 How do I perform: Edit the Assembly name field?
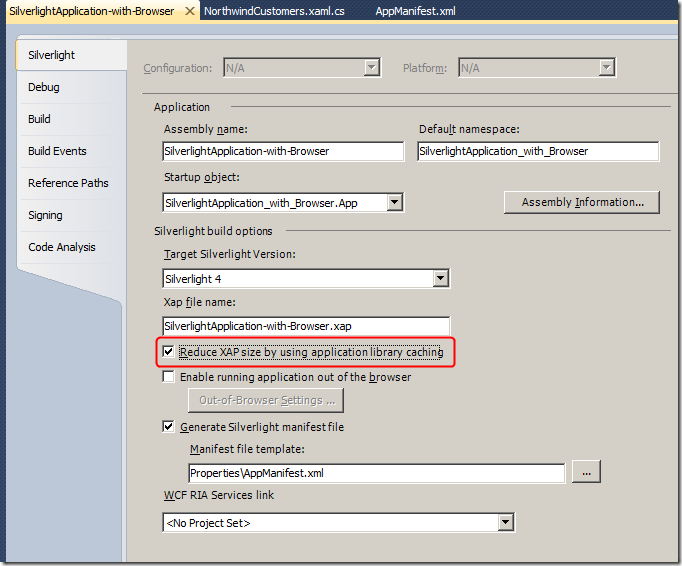[x=283, y=151]
